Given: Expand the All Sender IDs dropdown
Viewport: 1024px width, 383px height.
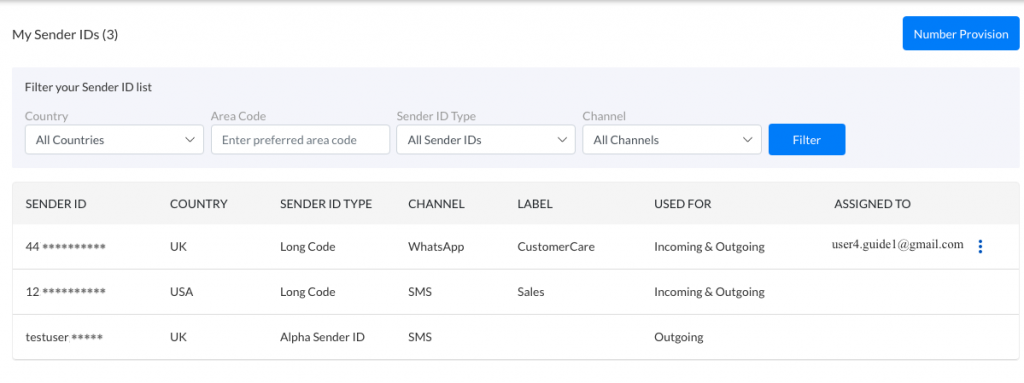Looking at the screenshot, I should pyautogui.click(x=485, y=140).
